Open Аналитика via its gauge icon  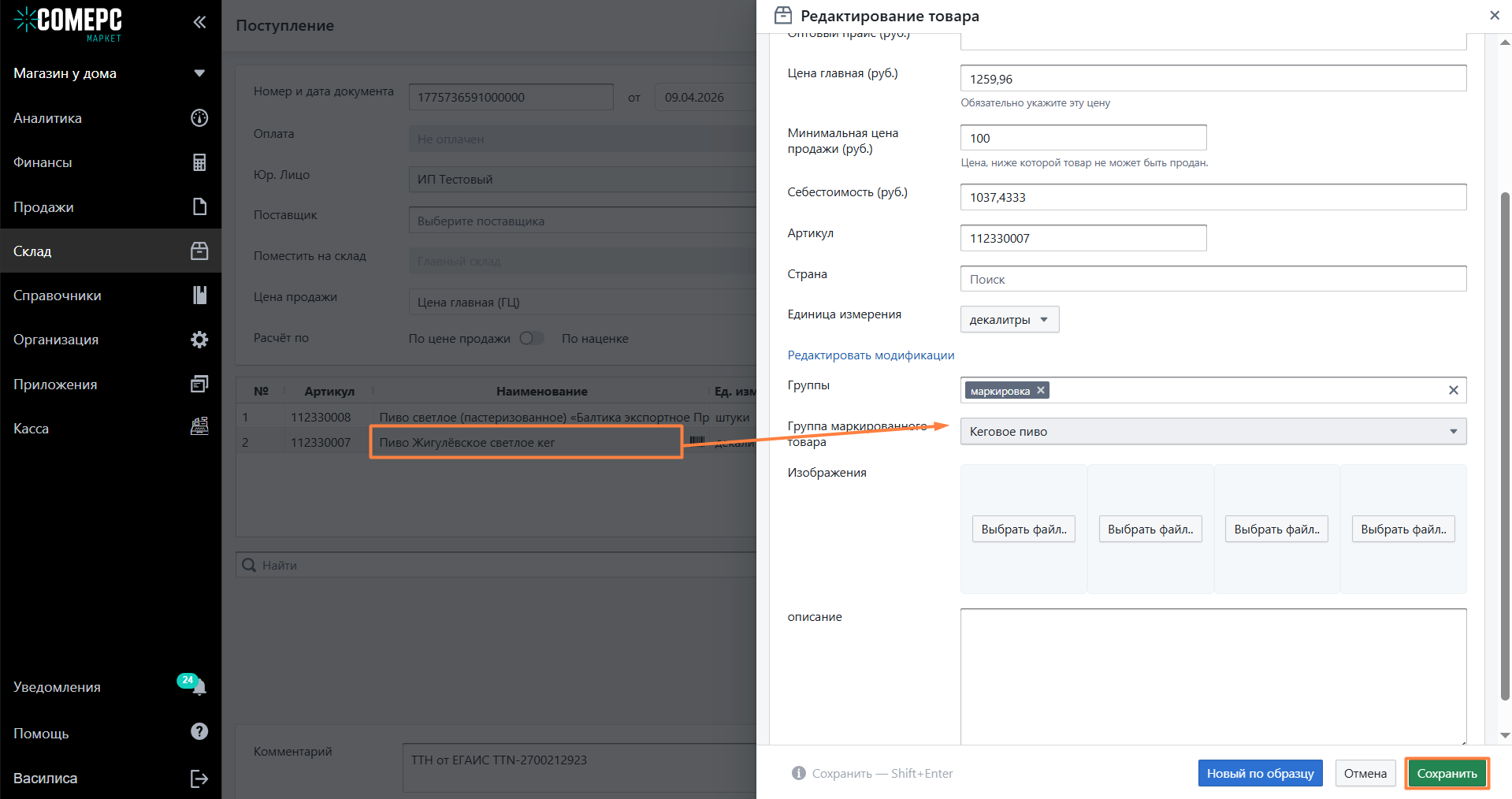coord(199,118)
